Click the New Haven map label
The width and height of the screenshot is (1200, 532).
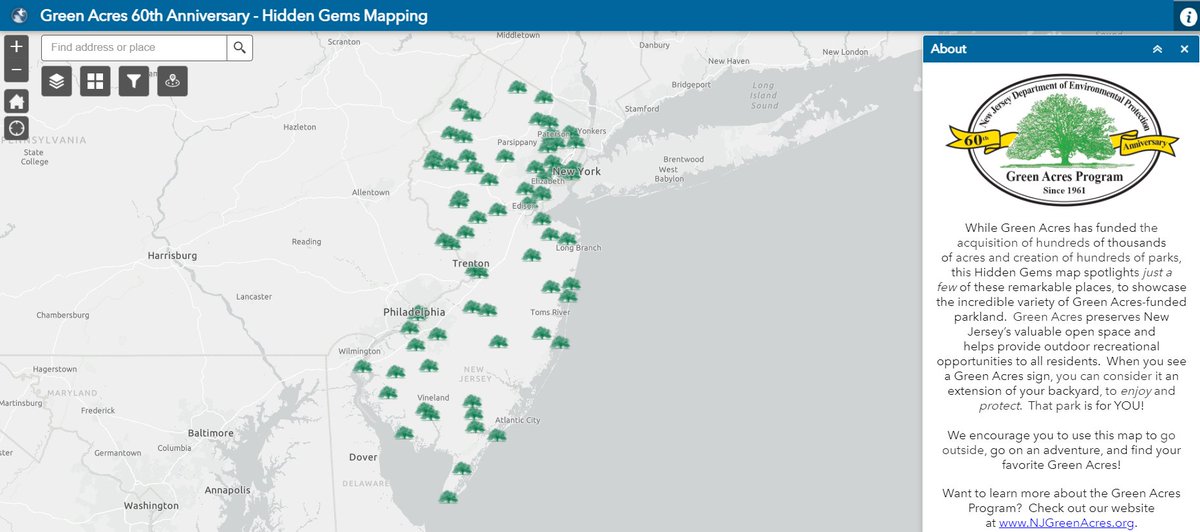point(729,61)
